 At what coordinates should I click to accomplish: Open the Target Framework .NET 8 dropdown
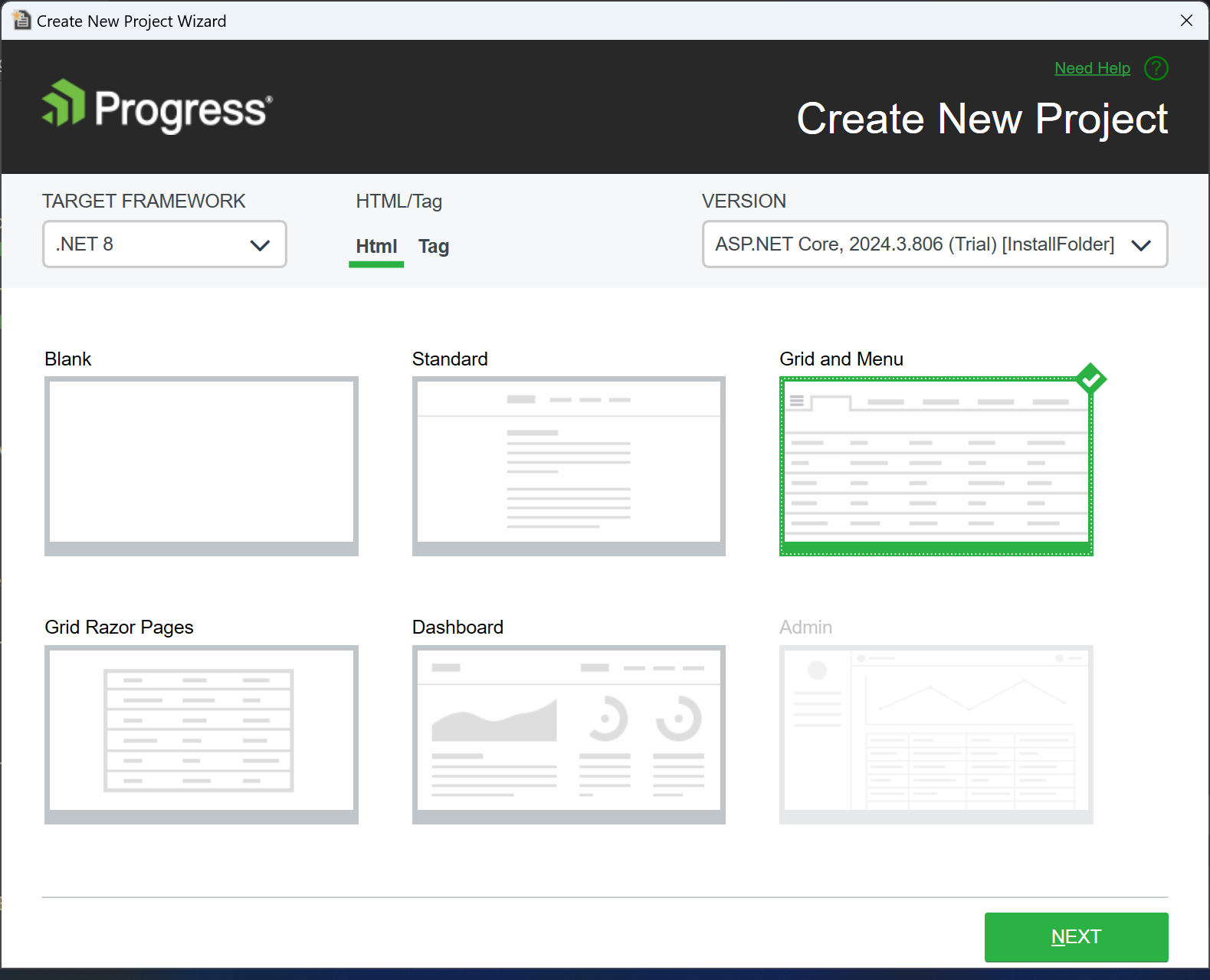pos(165,244)
